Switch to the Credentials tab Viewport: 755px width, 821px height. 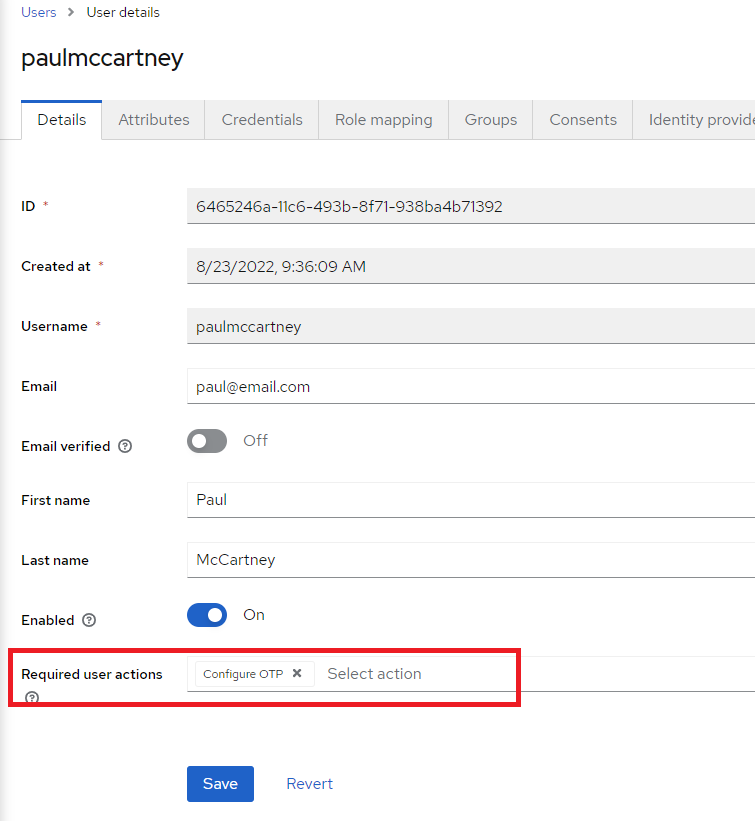click(x=261, y=119)
